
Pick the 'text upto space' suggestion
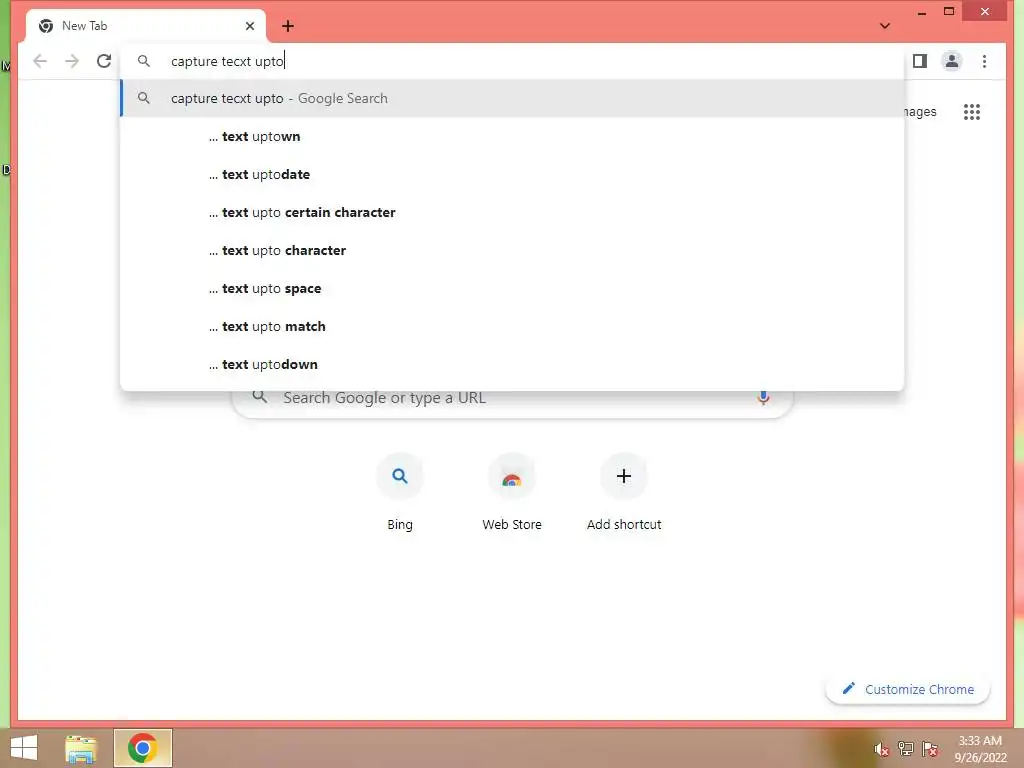point(513,288)
